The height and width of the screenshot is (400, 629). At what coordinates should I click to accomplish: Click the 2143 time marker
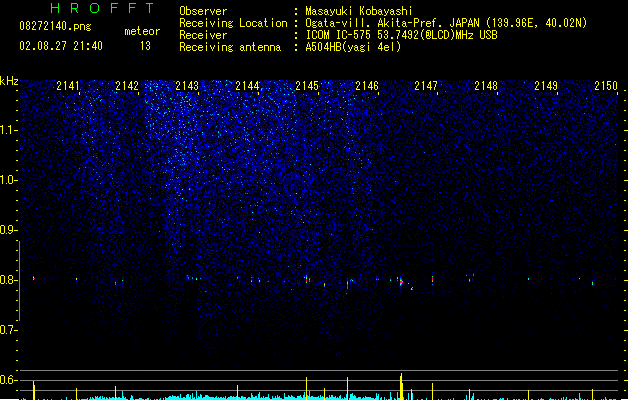(x=187, y=85)
